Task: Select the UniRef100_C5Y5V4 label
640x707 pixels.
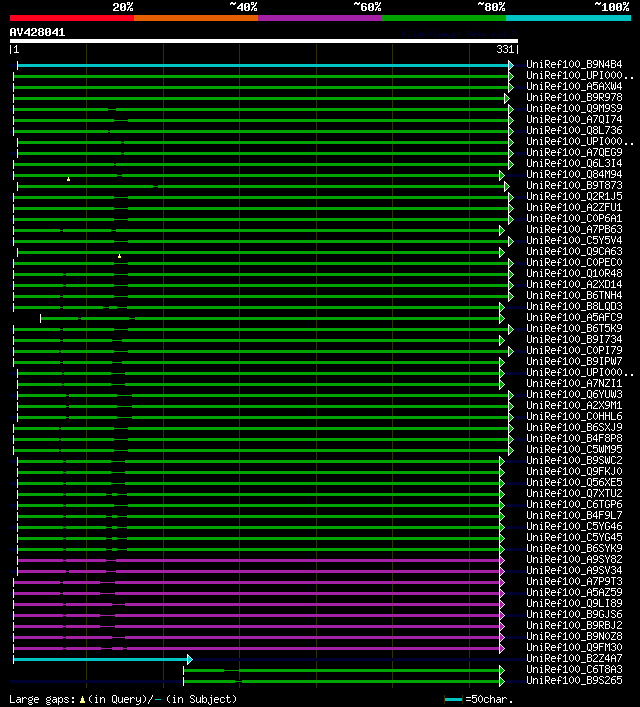Action: [x=574, y=240]
